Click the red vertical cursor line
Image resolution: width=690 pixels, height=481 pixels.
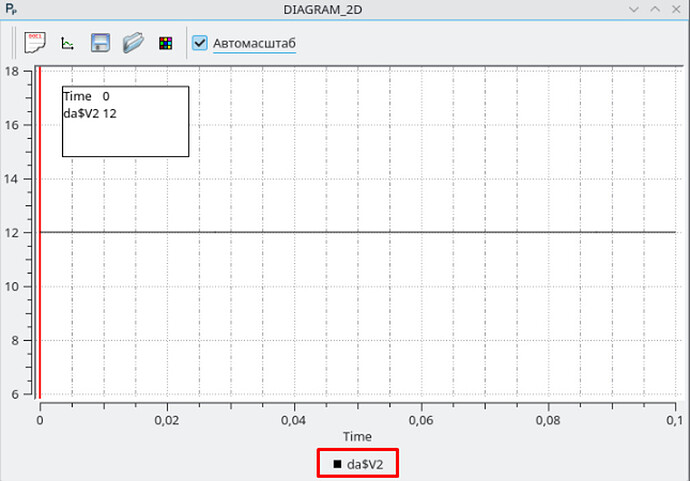tap(40, 232)
